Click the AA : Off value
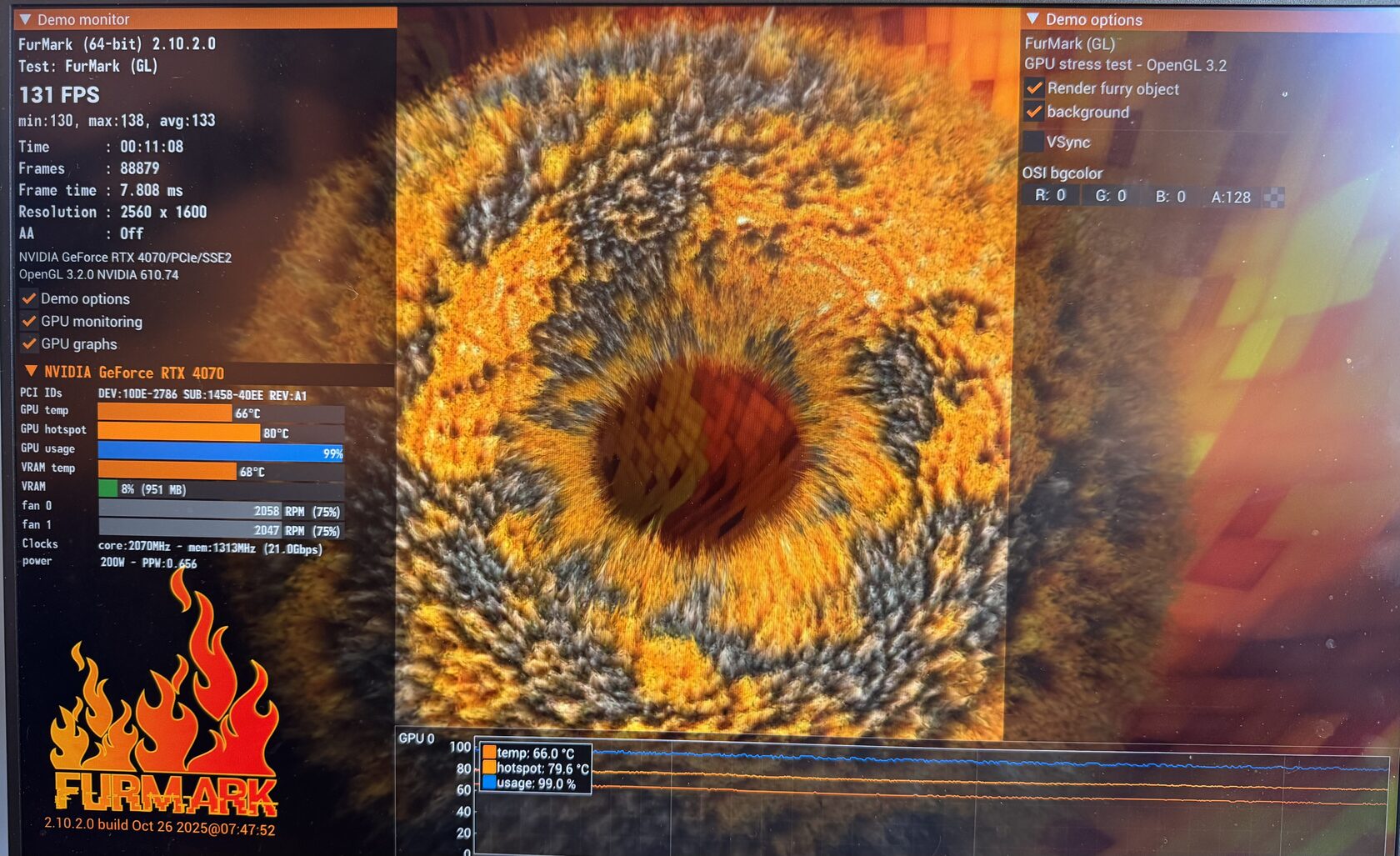Screen dimensions: 1400x856 (132, 233)
